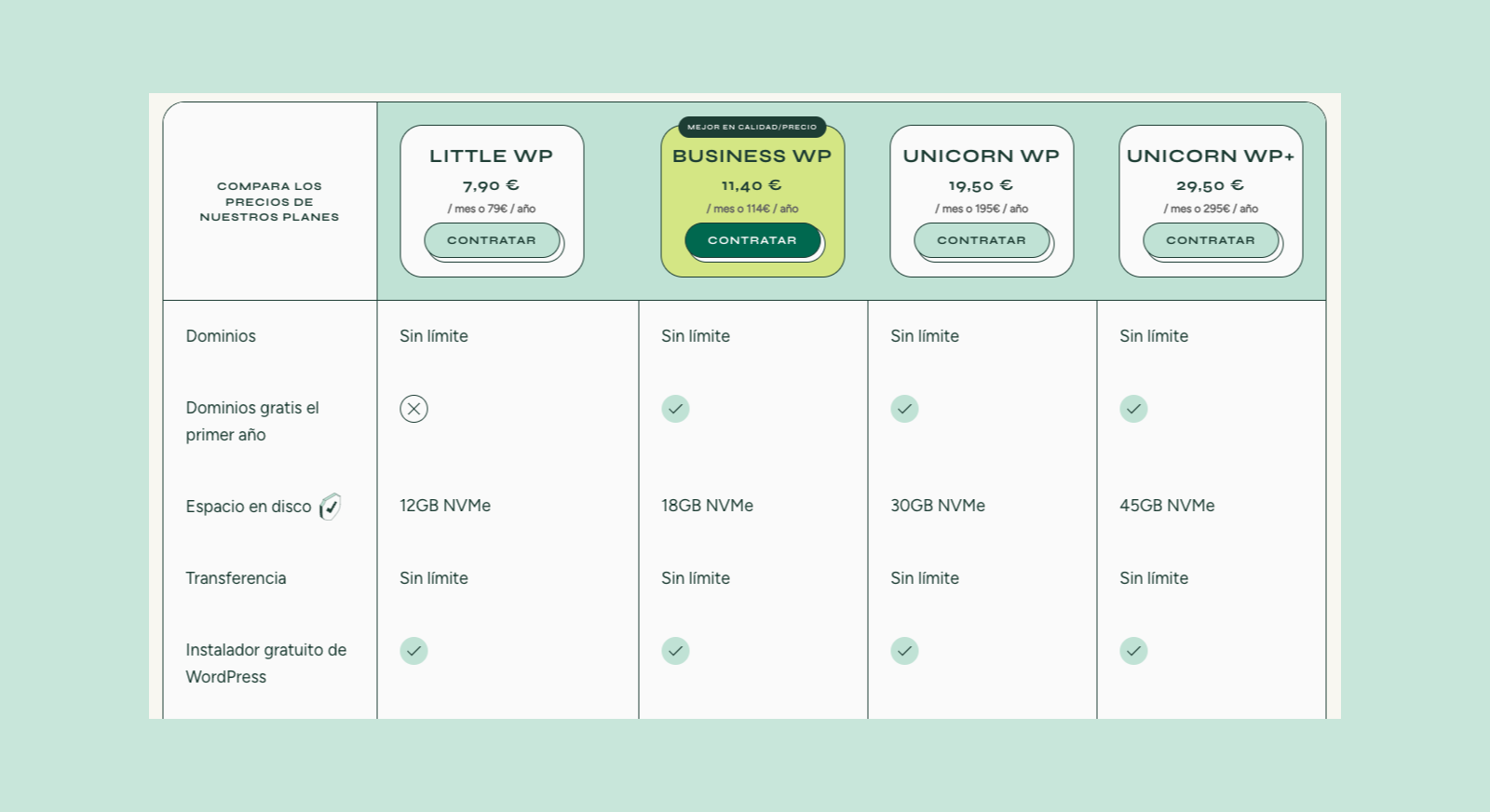Click Unicorn WP WordPress installer check icon
1490x812 pixels.
click(x=904, y=651)
